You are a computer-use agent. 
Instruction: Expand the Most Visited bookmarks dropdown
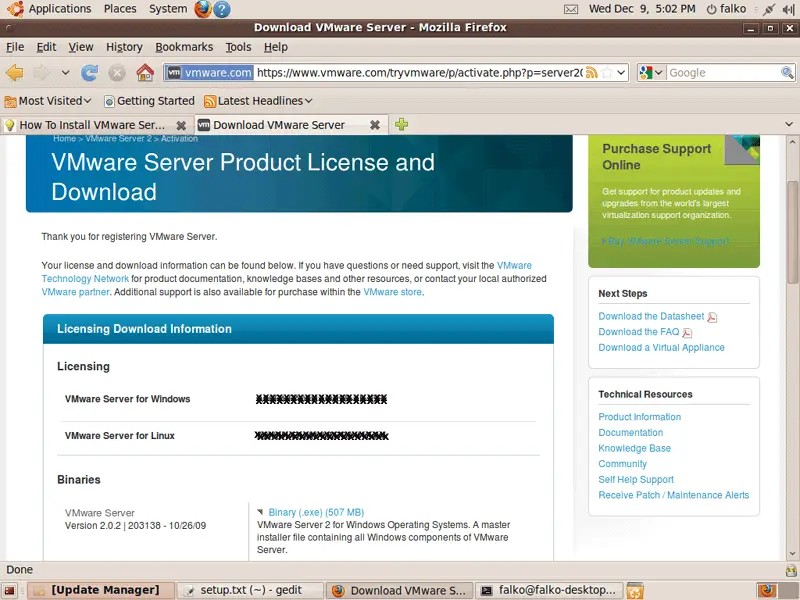coord(87,101)
